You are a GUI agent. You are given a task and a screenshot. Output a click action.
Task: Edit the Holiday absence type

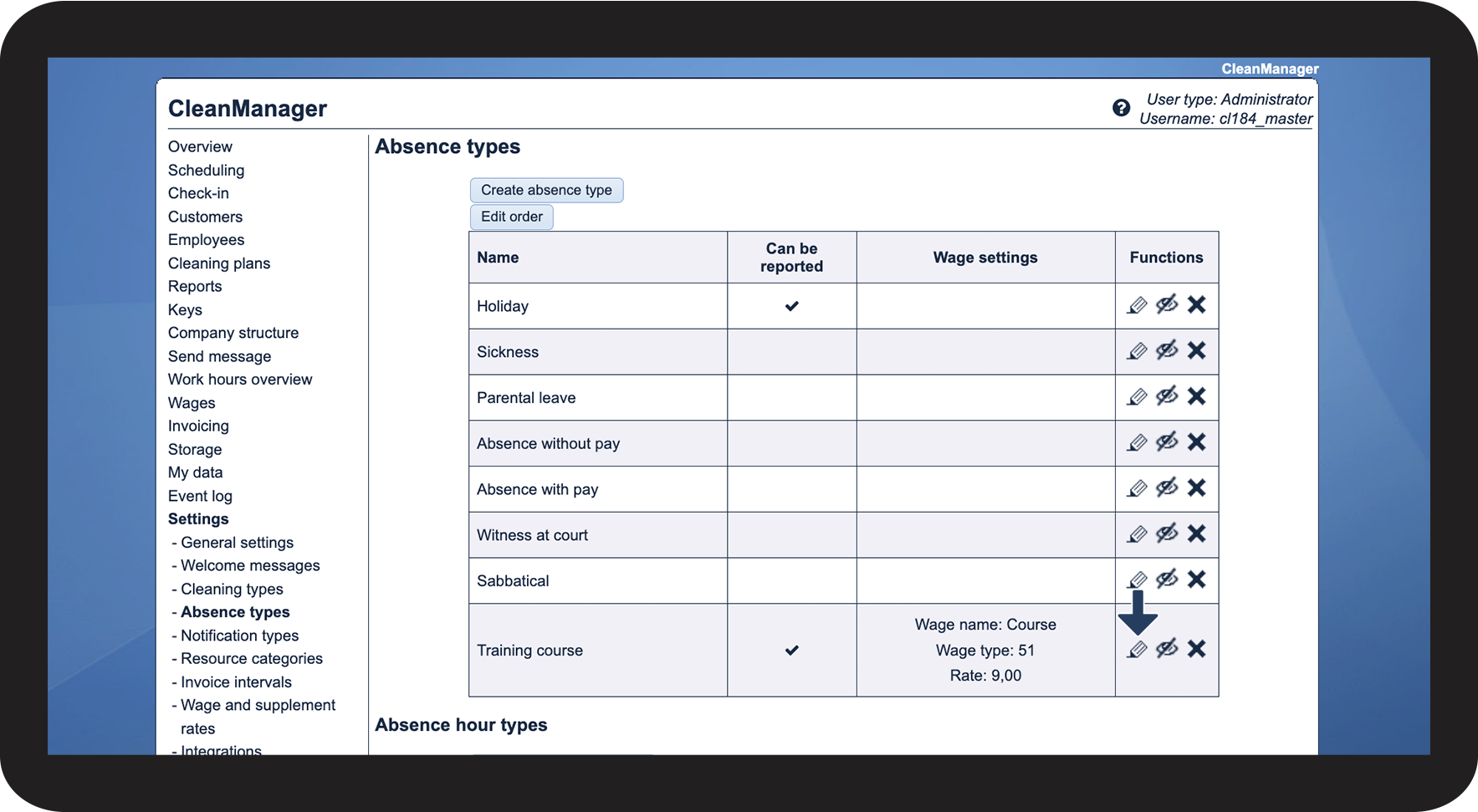click(1137, 305)
